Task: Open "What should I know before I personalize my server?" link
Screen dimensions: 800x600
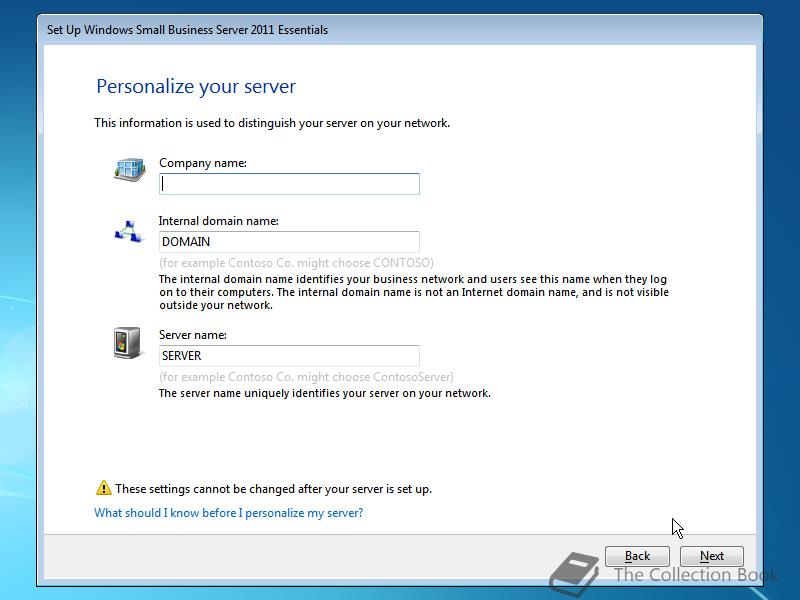Action: pyautogui.click(x=229, y=513)
